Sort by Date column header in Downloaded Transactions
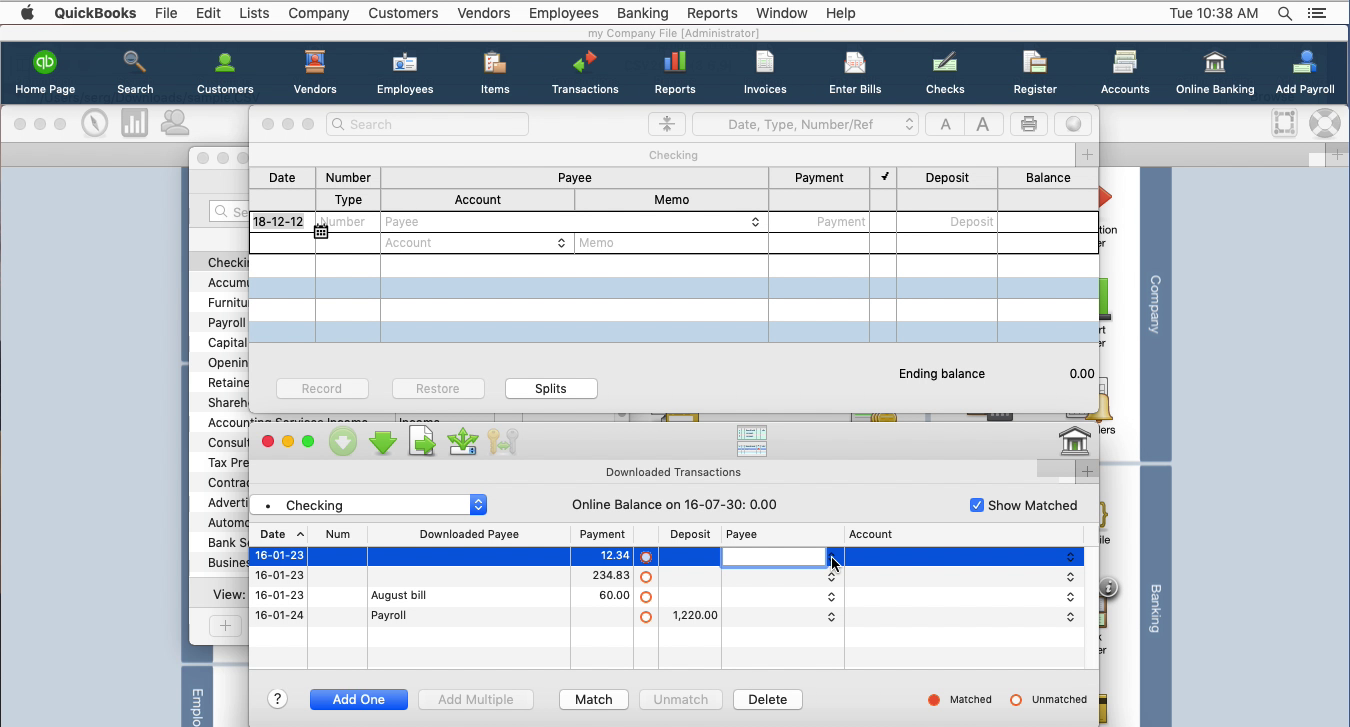This screenshot has width=1350, height=727. [278, 534]
